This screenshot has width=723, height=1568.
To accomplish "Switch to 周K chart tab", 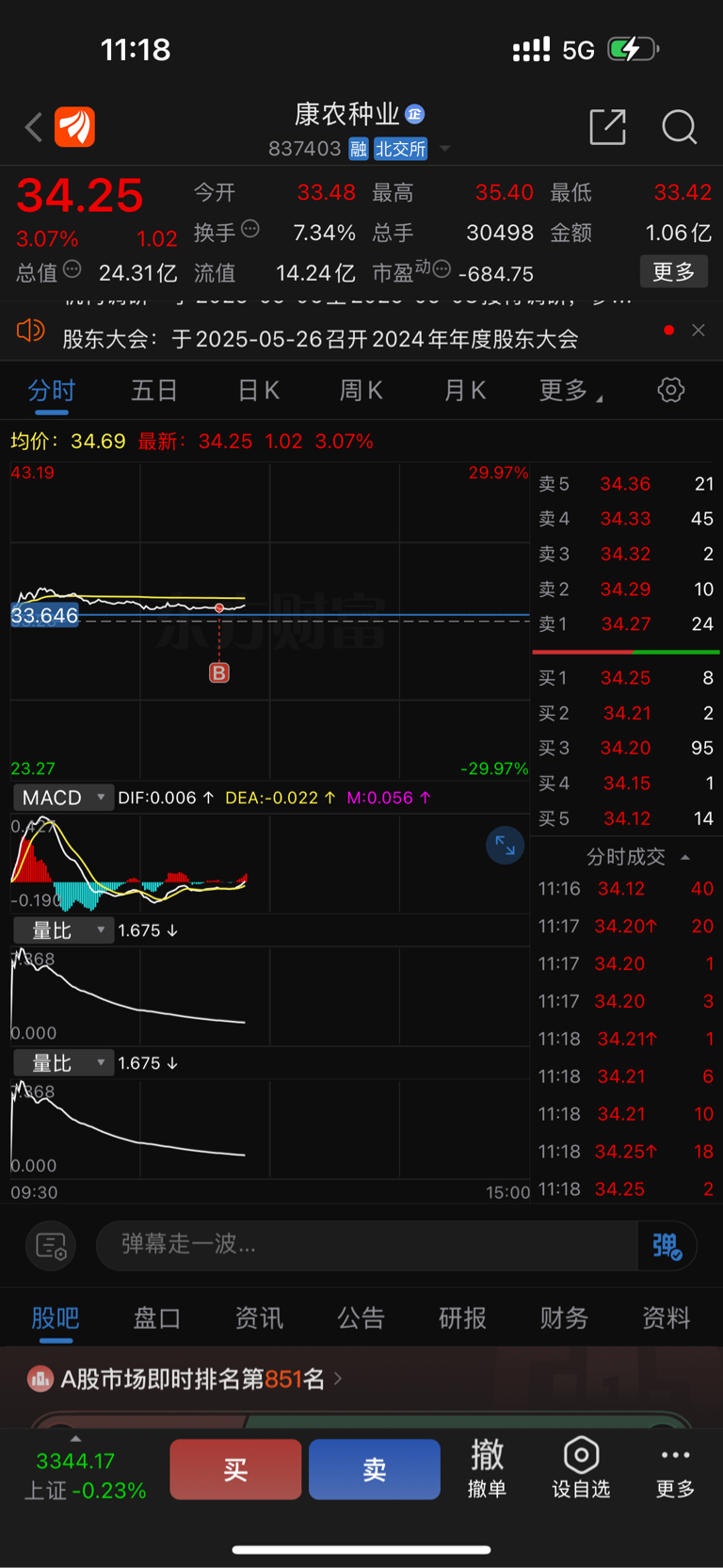I will (x=361, y=391).
